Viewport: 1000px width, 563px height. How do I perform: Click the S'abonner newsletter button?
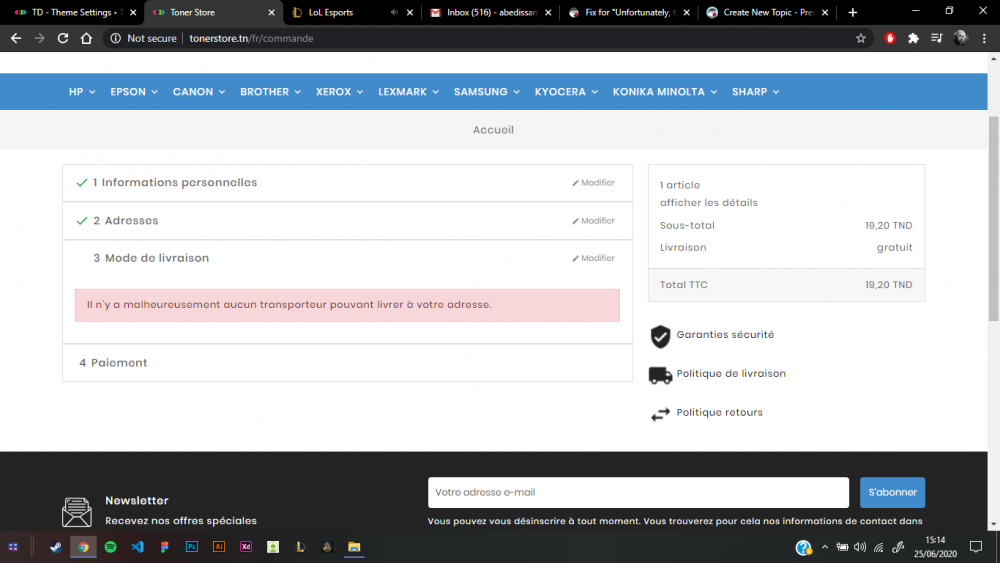[892, 492]
